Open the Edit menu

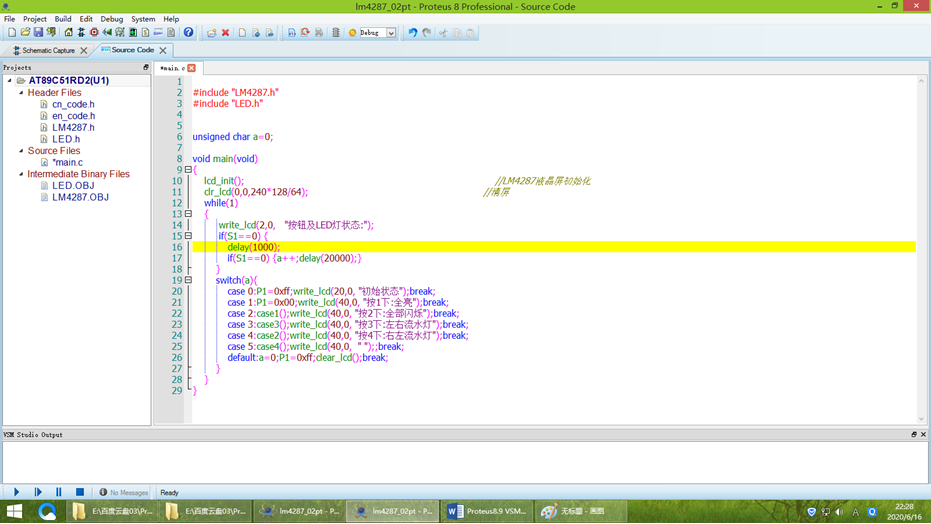[86, 19]
